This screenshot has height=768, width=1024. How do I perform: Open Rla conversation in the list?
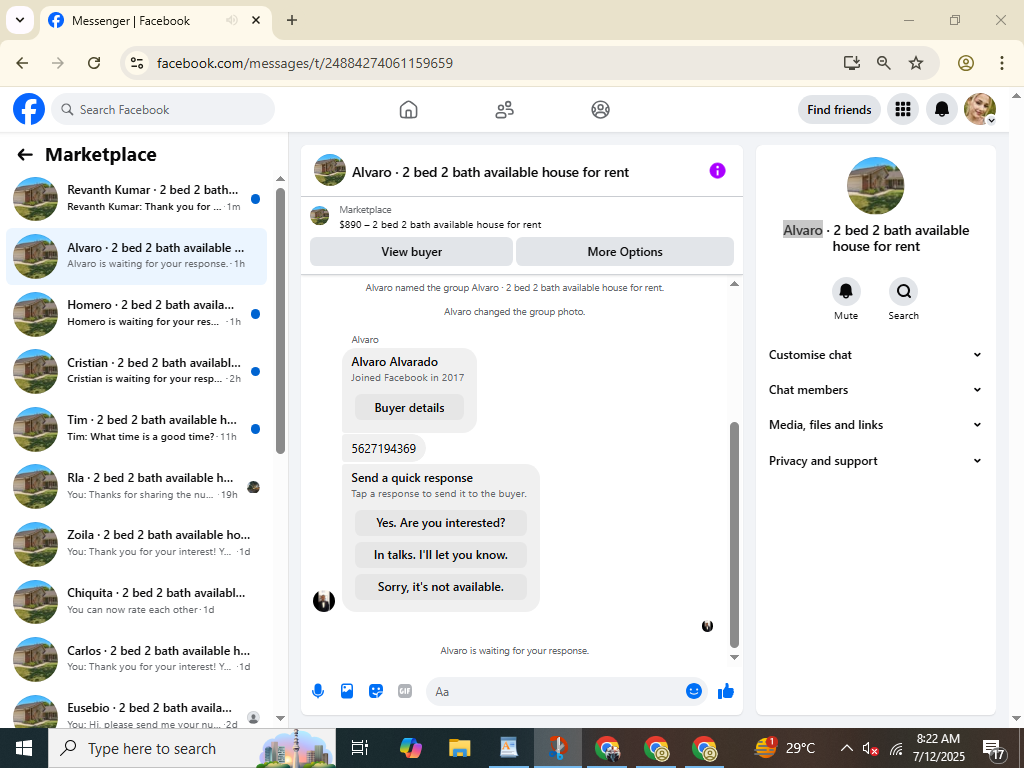[x=136, y=486]
